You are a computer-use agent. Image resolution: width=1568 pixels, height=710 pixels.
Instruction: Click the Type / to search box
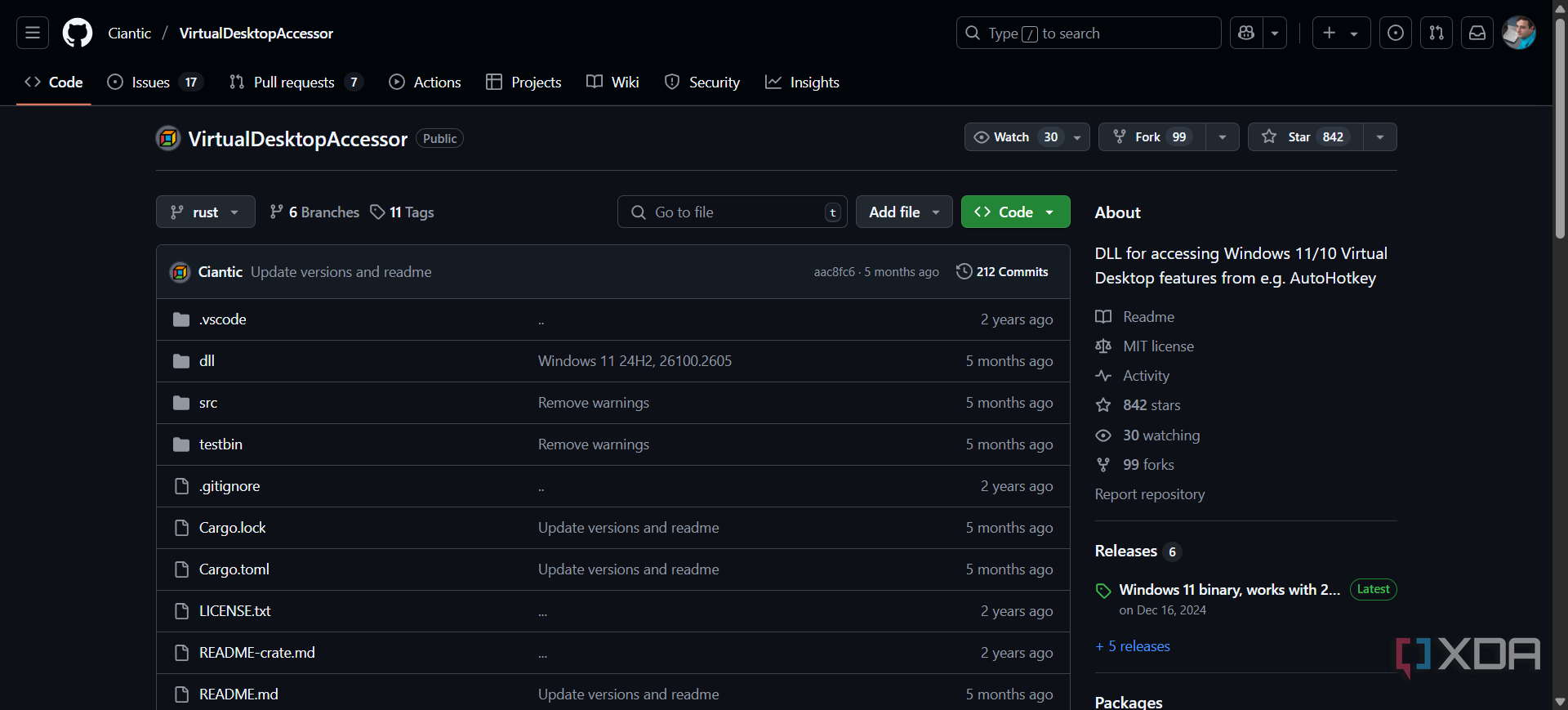pos(1089,33)
